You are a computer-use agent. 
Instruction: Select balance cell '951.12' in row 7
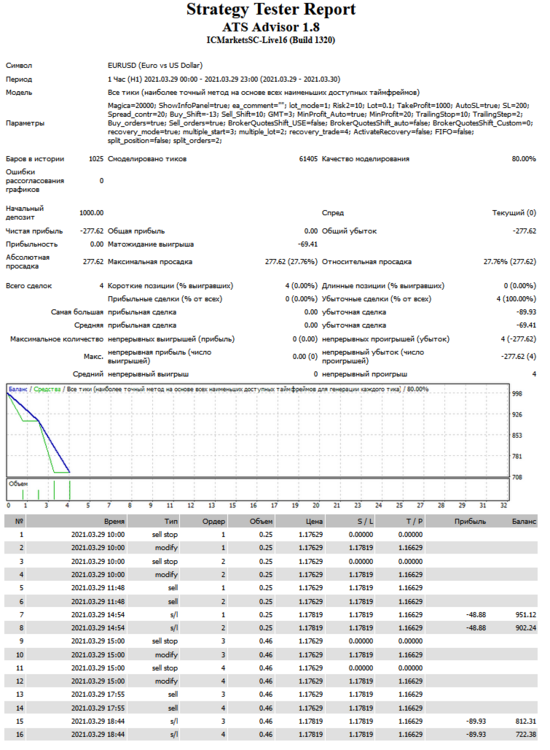[x=526, y=615]
